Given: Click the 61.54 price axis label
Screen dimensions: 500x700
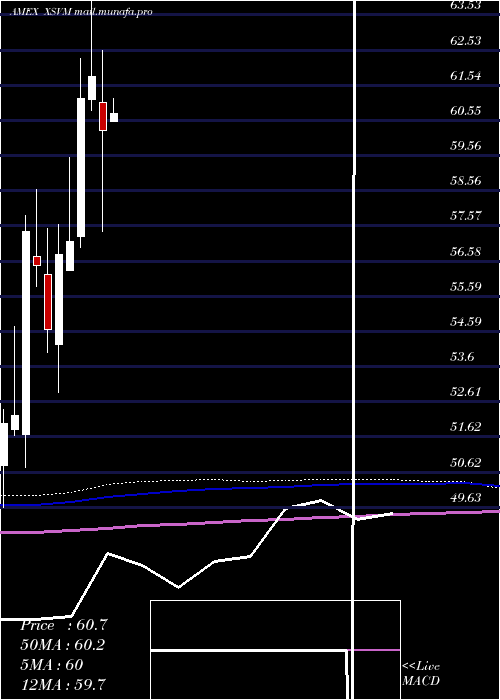Looking at the screenshot, I should [x=466, y=76].
